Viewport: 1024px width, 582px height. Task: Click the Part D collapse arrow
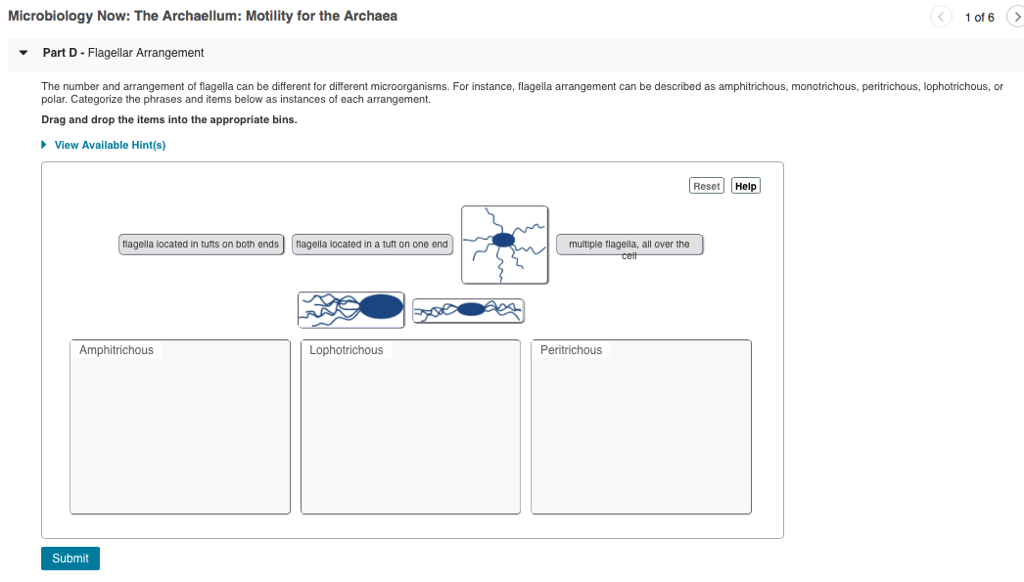point(23,52)
